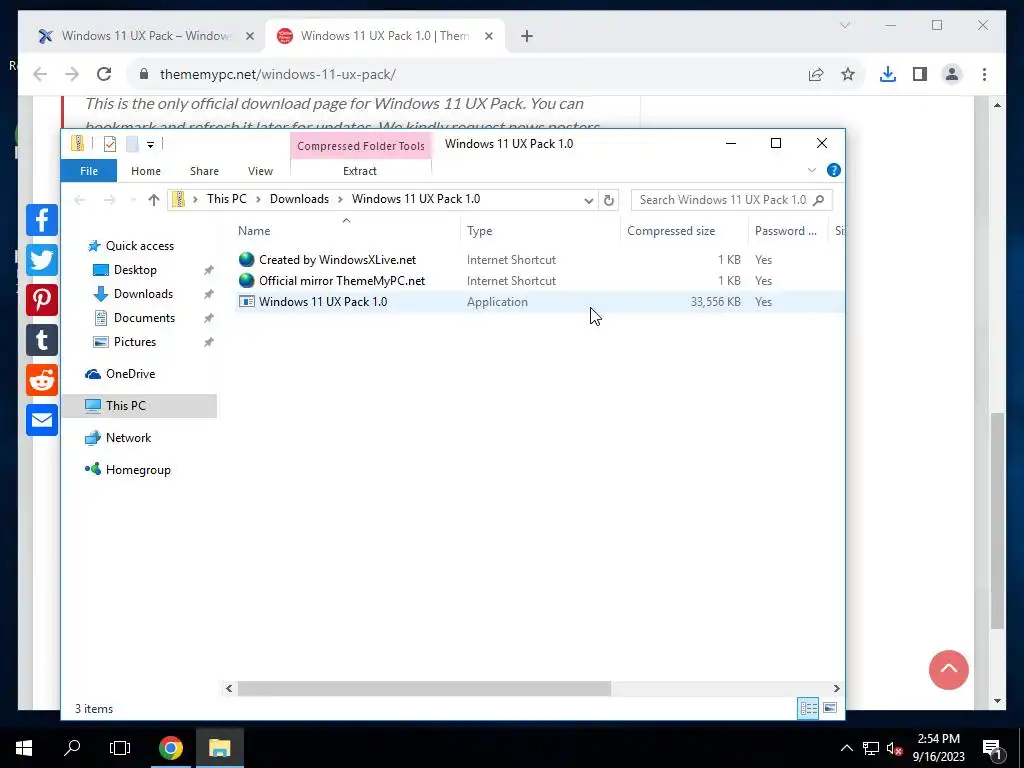Share page via Facebook icon

(x=42, y=220)
